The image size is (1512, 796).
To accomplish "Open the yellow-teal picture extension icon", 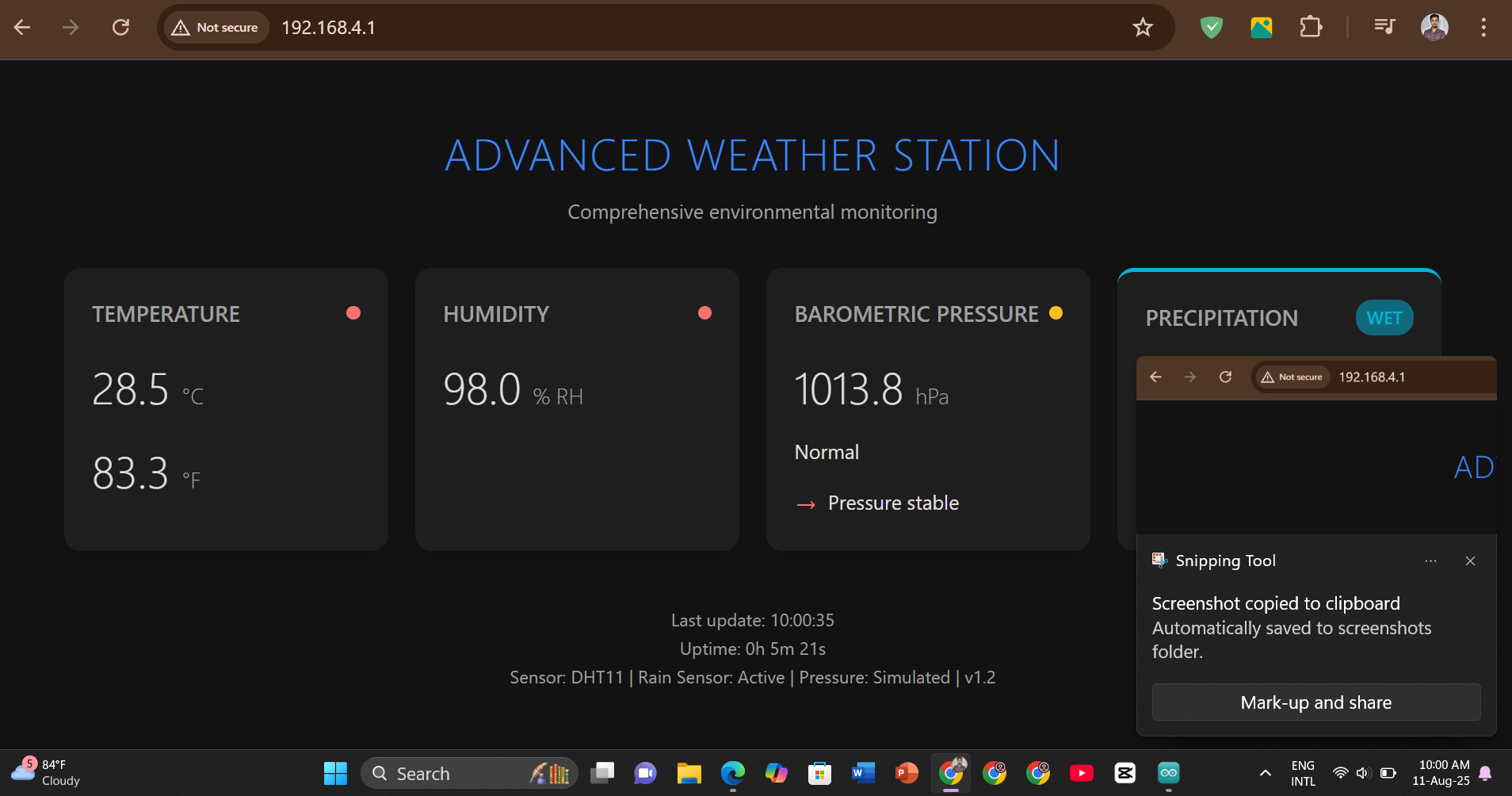I will click(x=1262, y=28).
